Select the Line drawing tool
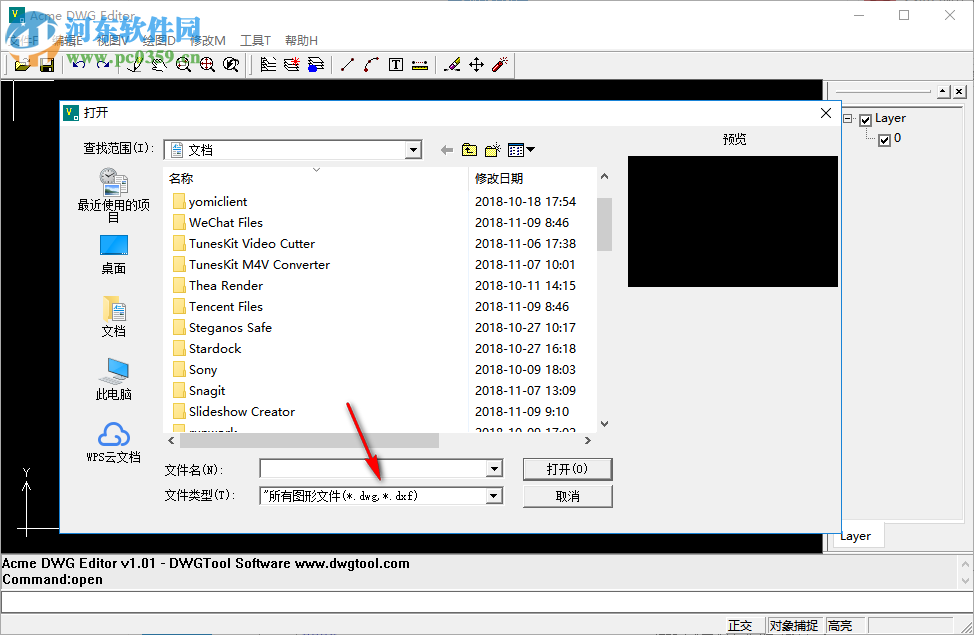Image resolution: width=974 pixels, height=635 pixels. click(347, 65)
